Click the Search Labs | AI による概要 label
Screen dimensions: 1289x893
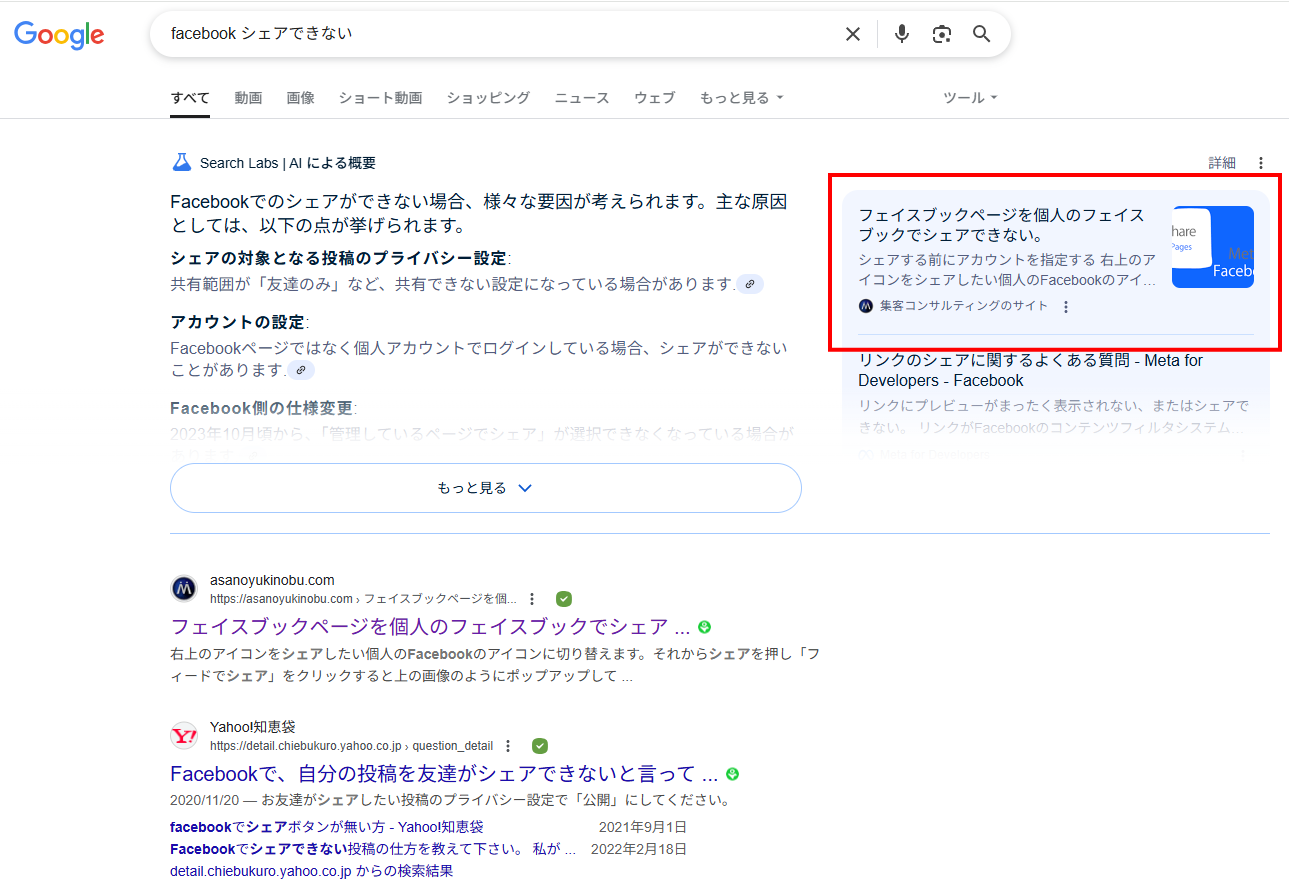pyautogui.click(x=288, y=163)
